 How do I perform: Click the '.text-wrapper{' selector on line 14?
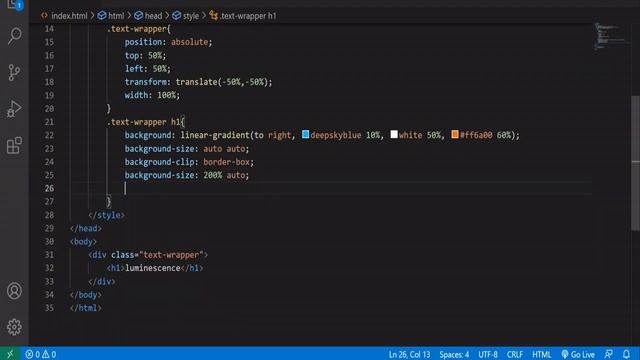pyautogui.click(x=138, y=29)
